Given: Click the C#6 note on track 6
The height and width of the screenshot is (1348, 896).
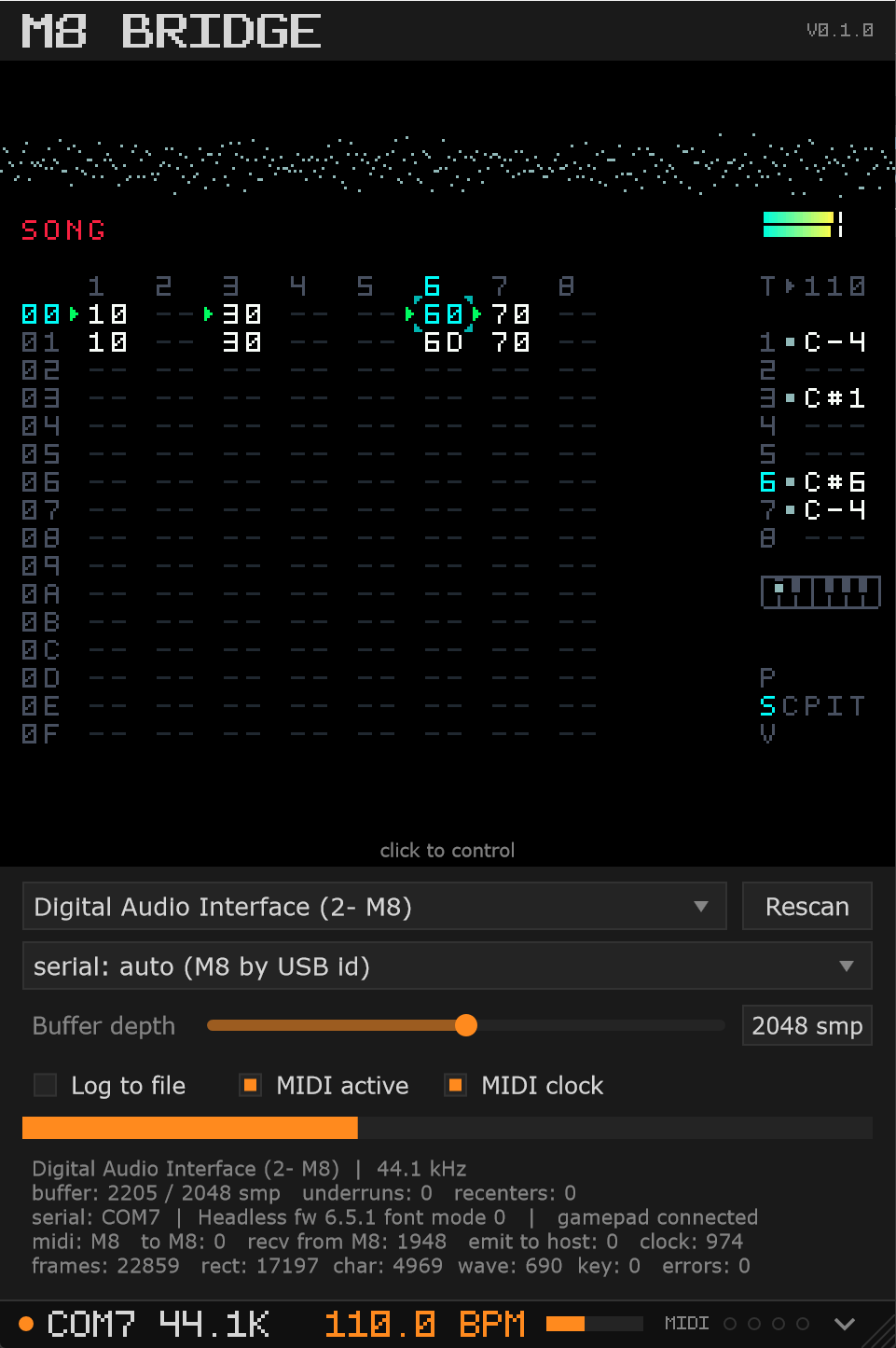Looking at the screenshot, I should click(834, 482).
